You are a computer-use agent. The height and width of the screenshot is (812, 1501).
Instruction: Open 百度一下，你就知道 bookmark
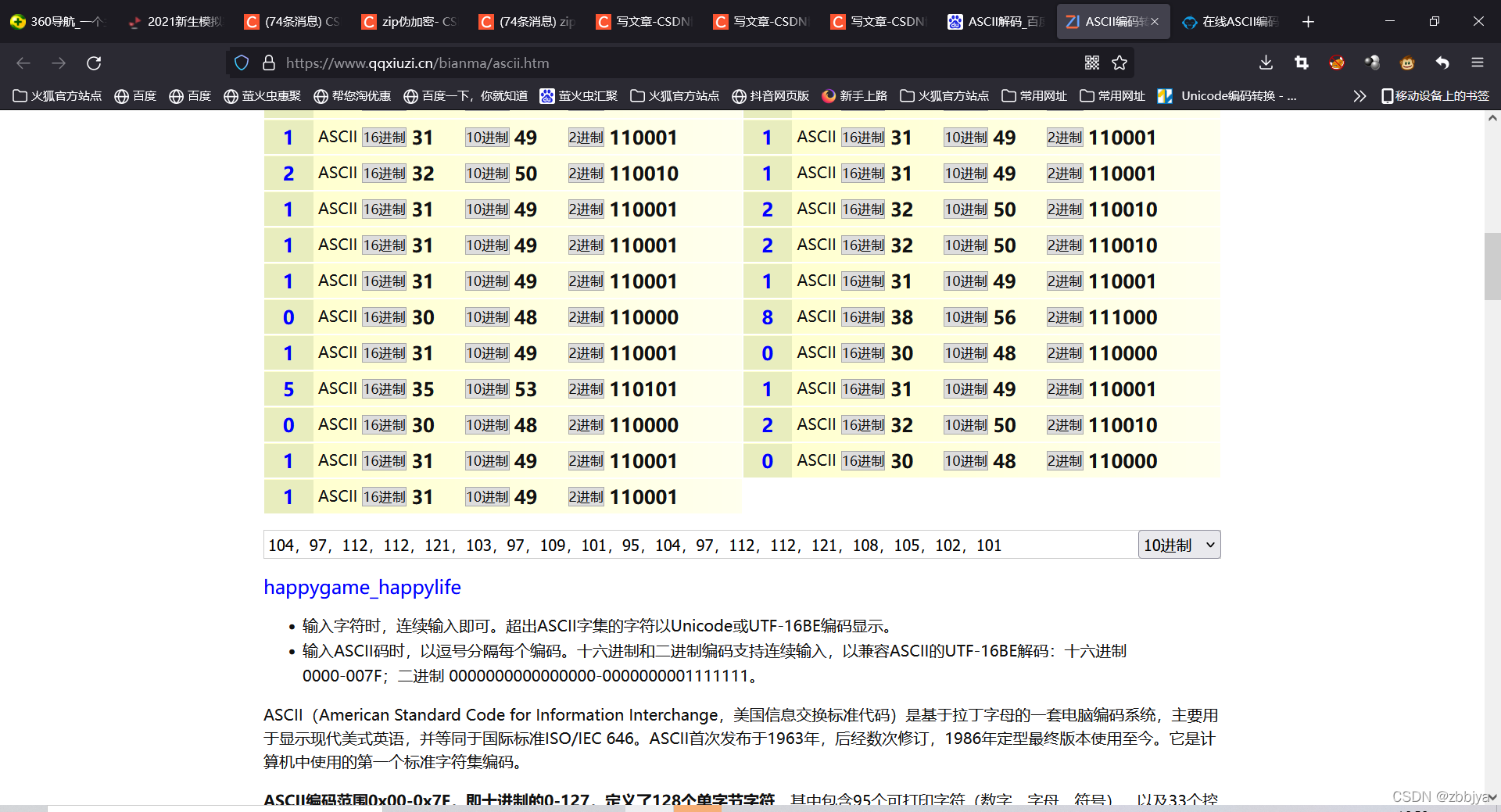[466, 95]
